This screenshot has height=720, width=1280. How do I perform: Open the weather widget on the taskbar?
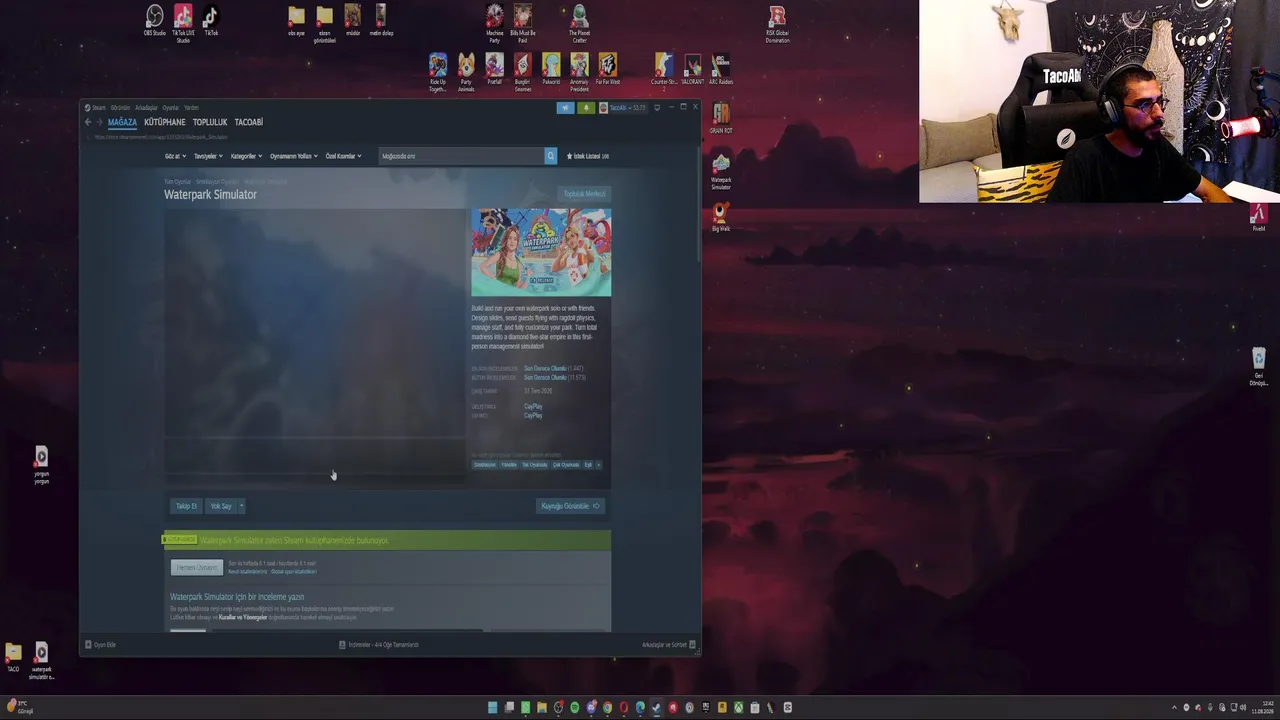(18, 707)
